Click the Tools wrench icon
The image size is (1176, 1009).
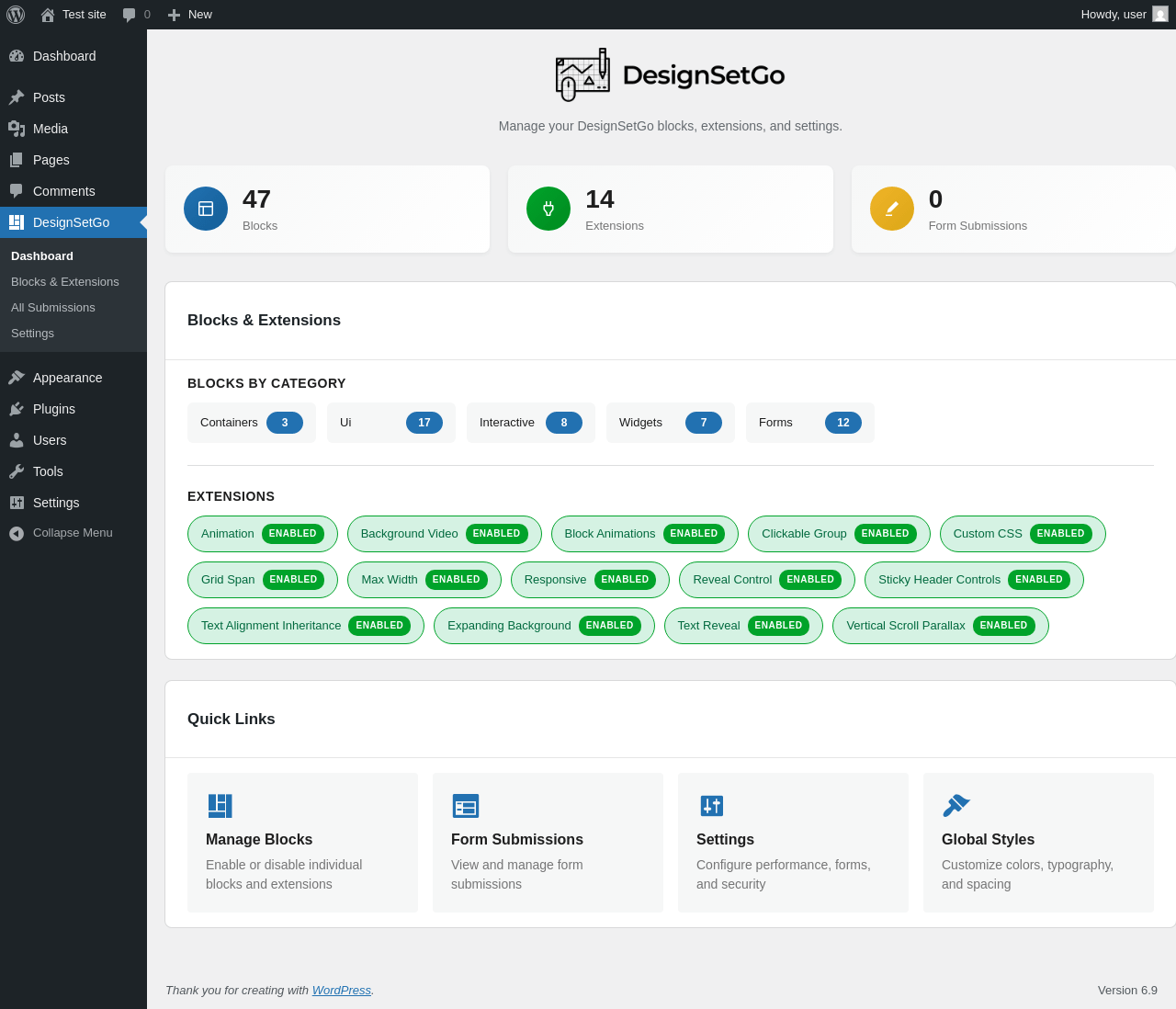coord(17,471)
